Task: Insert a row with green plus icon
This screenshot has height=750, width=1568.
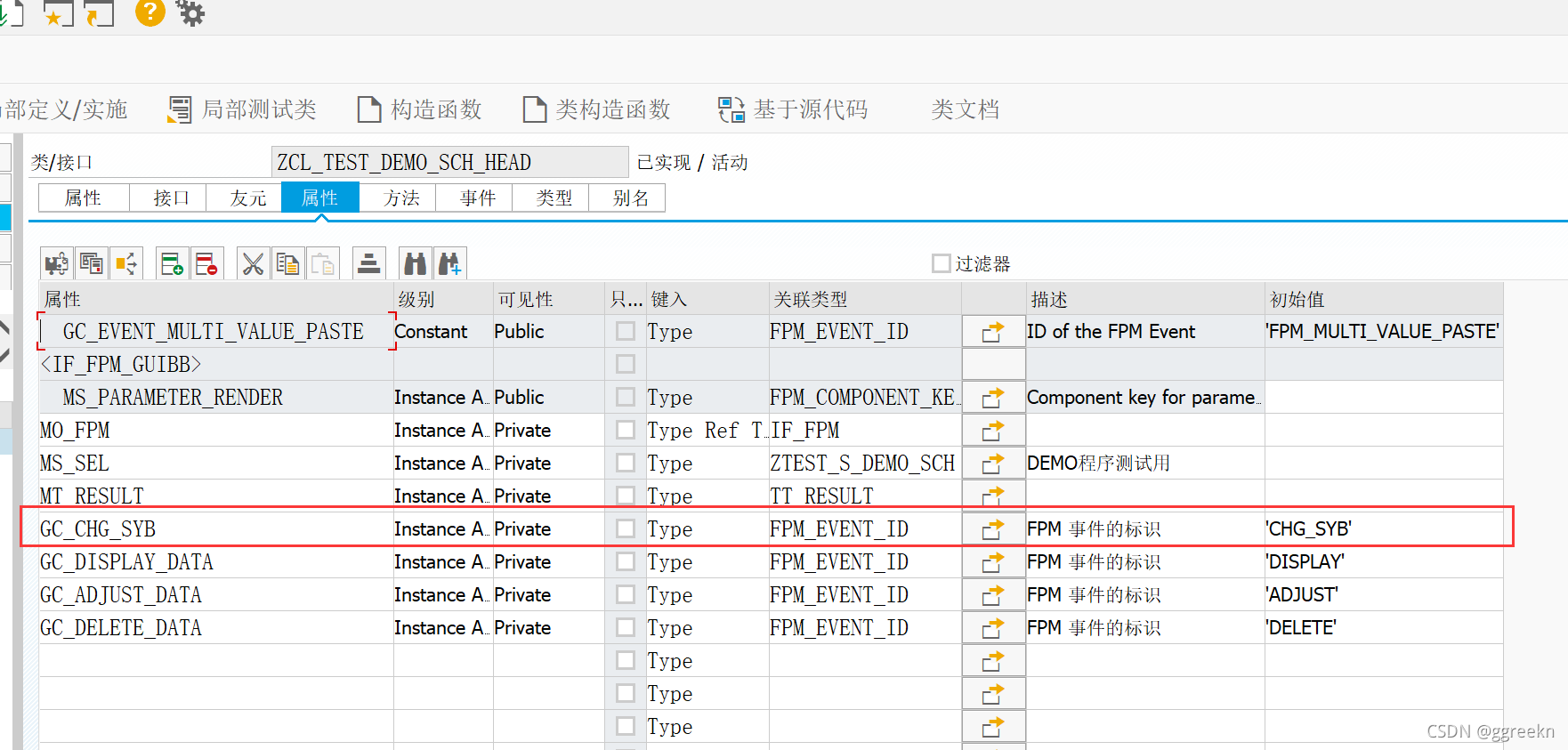Action: (x=172, y=263)
